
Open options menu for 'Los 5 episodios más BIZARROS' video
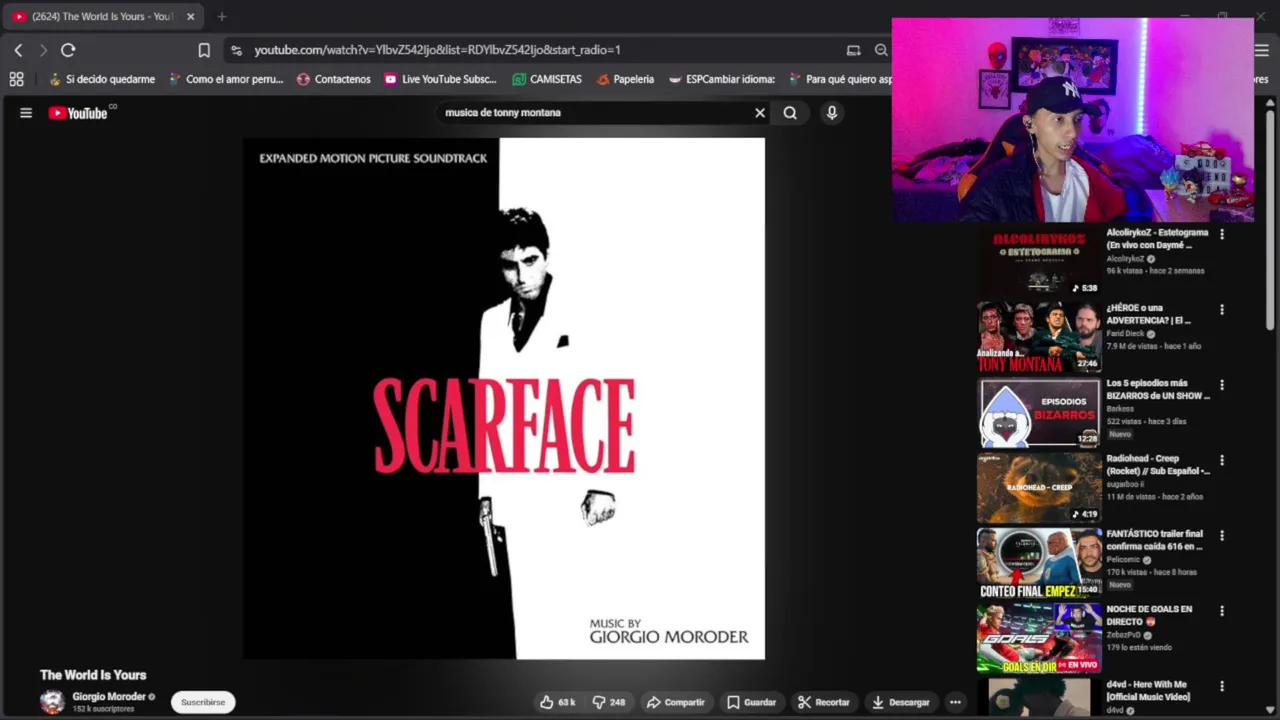point(1221,385)
